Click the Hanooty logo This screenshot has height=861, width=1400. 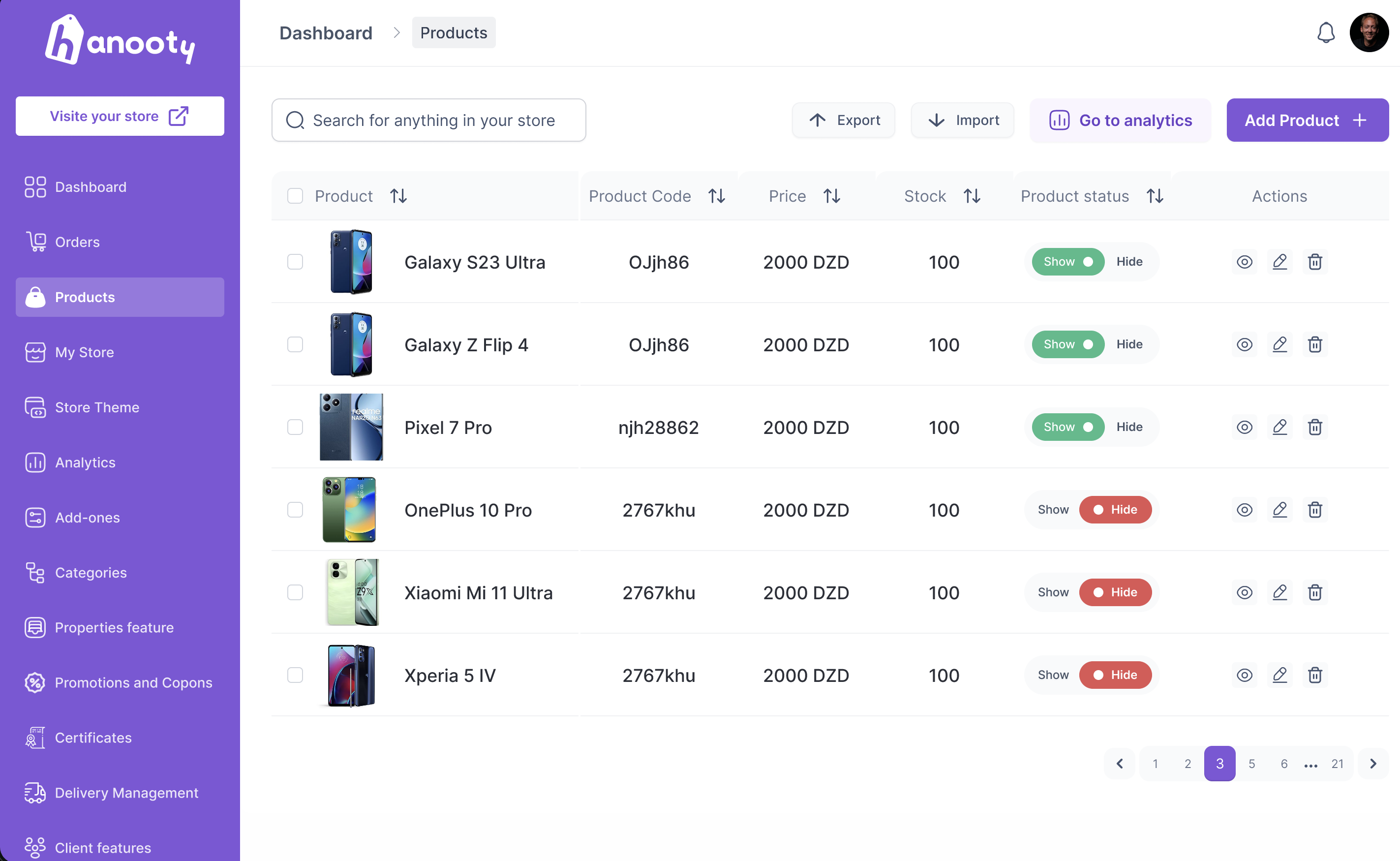click(120, 40)
